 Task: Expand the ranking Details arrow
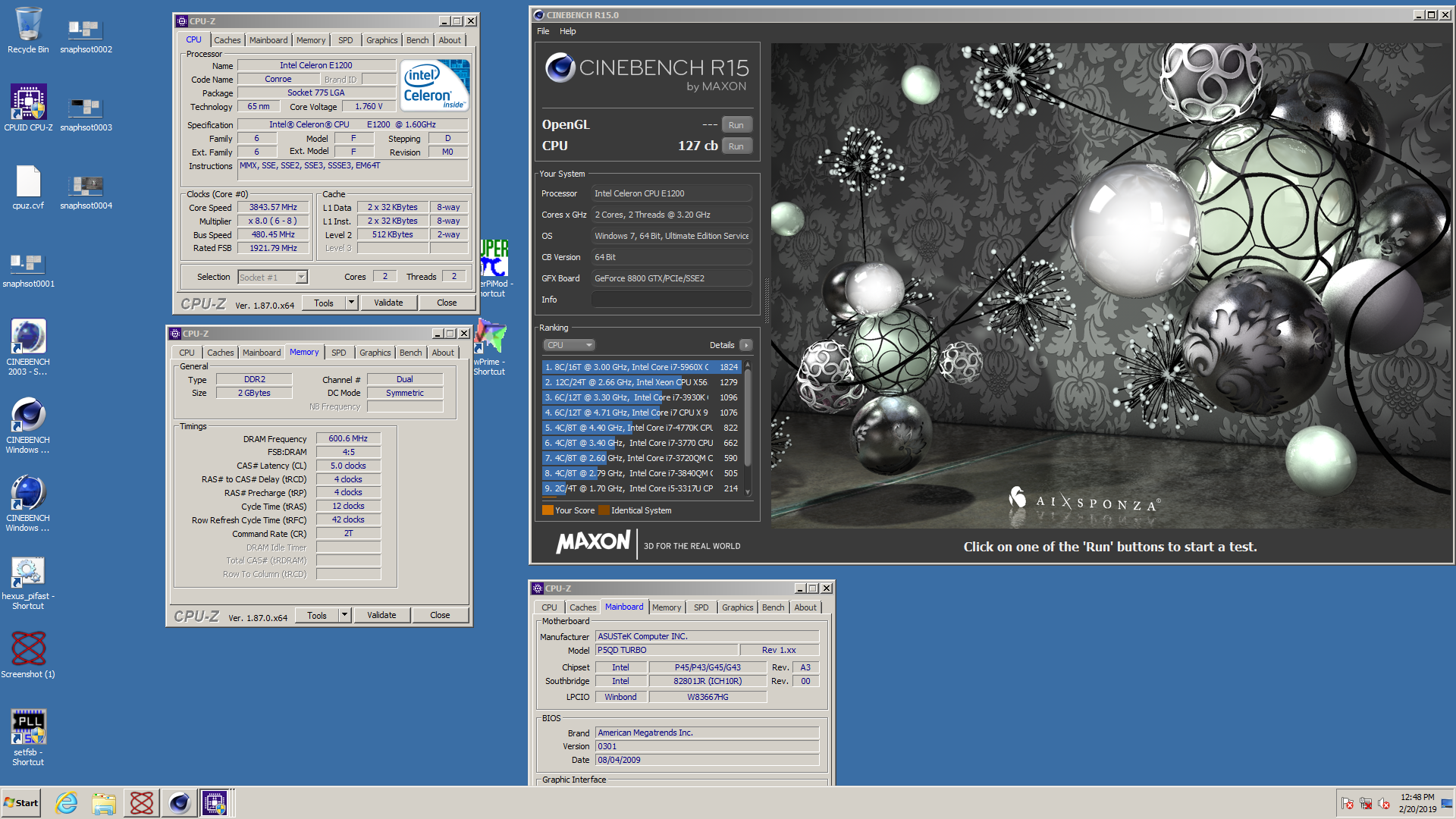pos(746,345)
